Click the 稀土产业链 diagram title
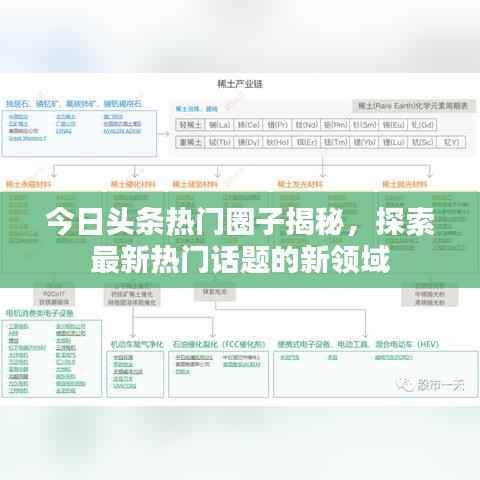Viewport: 480px width, 480px height. coord(240,84)
